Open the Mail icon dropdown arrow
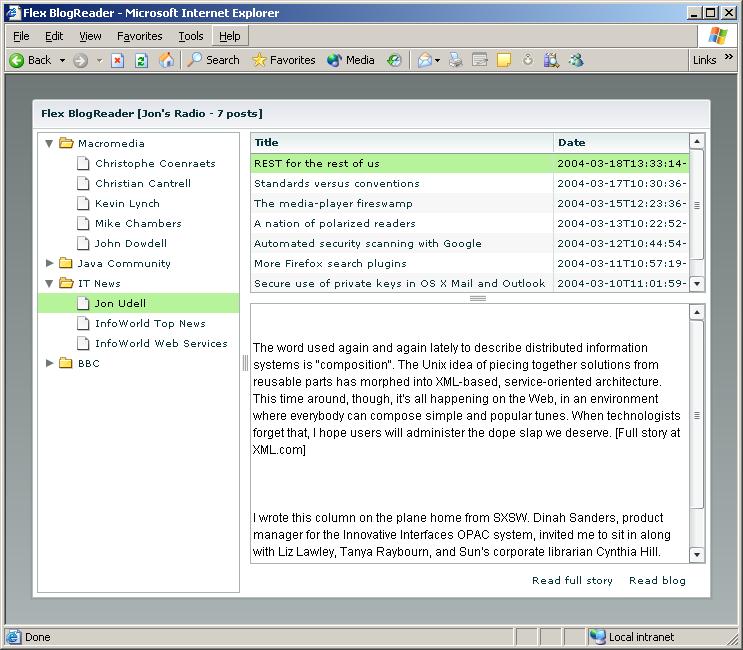Image resolution: width=743 pixels, height=650 pixels. [437, 60]
